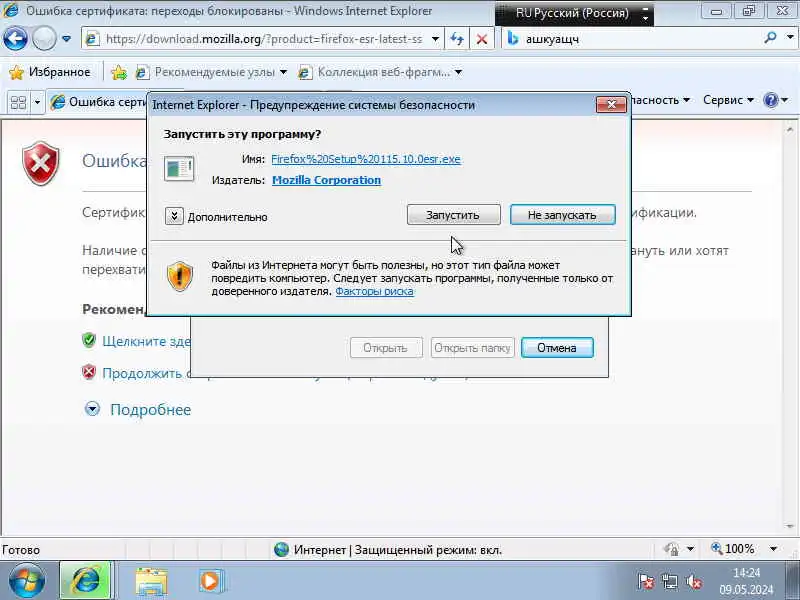Click the Подробнее text link
Viewport: 800px width, 600px height.
point(151,410)
